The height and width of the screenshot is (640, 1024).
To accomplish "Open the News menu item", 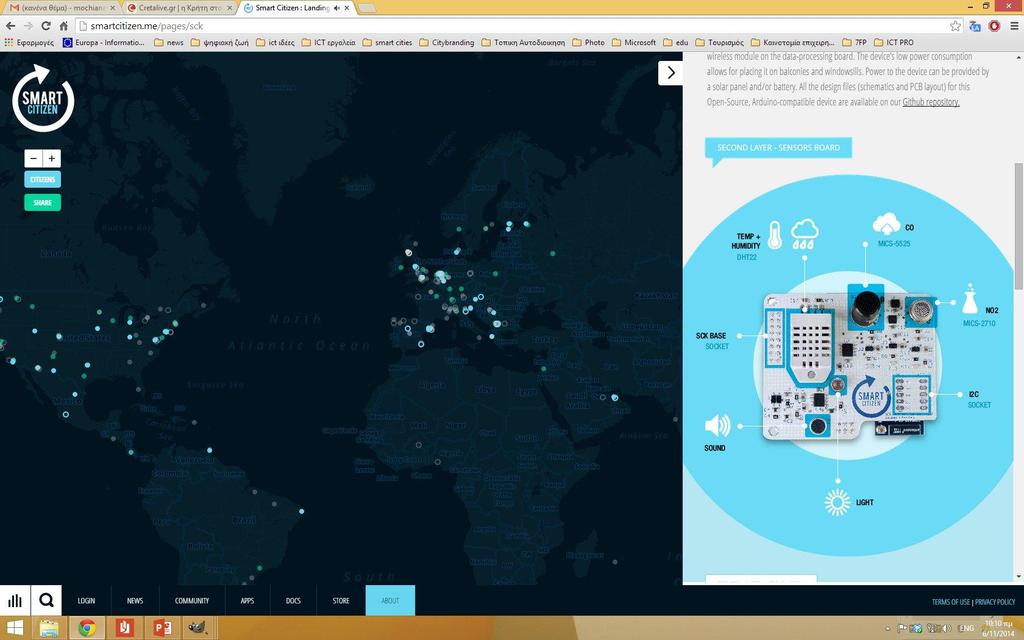I will click(135, 600).
